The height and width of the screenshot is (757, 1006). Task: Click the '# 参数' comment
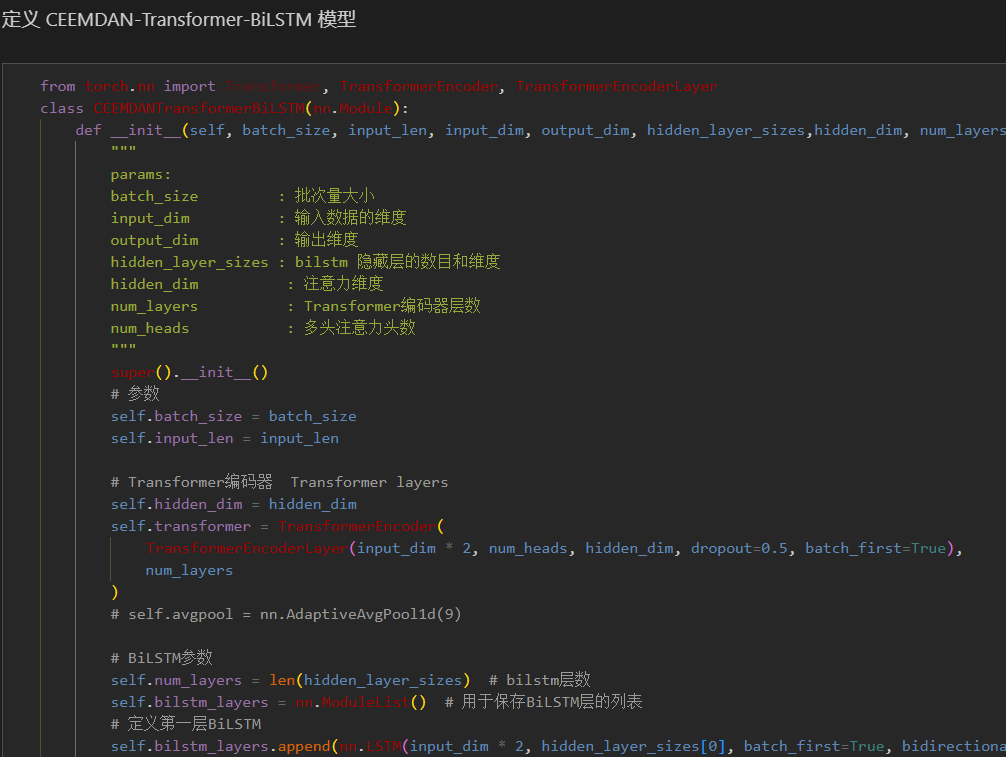click(135, 394)
